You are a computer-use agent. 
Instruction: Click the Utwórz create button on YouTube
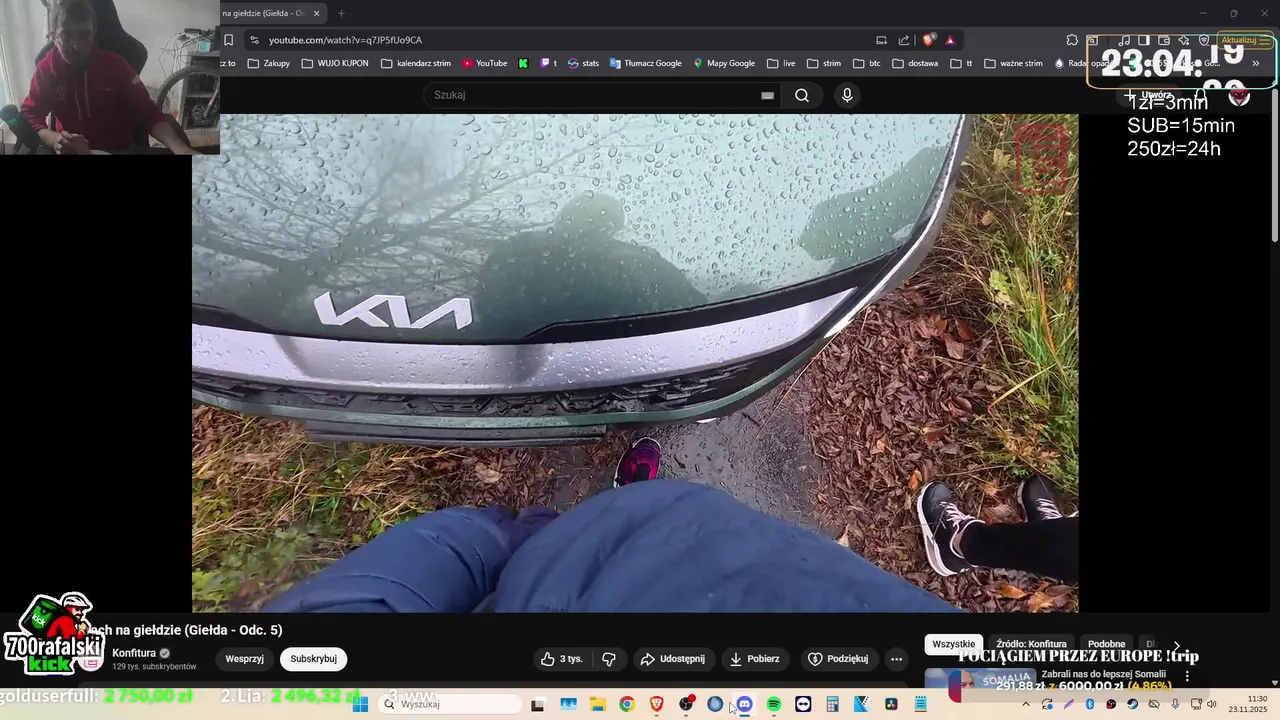(1148, 95)
